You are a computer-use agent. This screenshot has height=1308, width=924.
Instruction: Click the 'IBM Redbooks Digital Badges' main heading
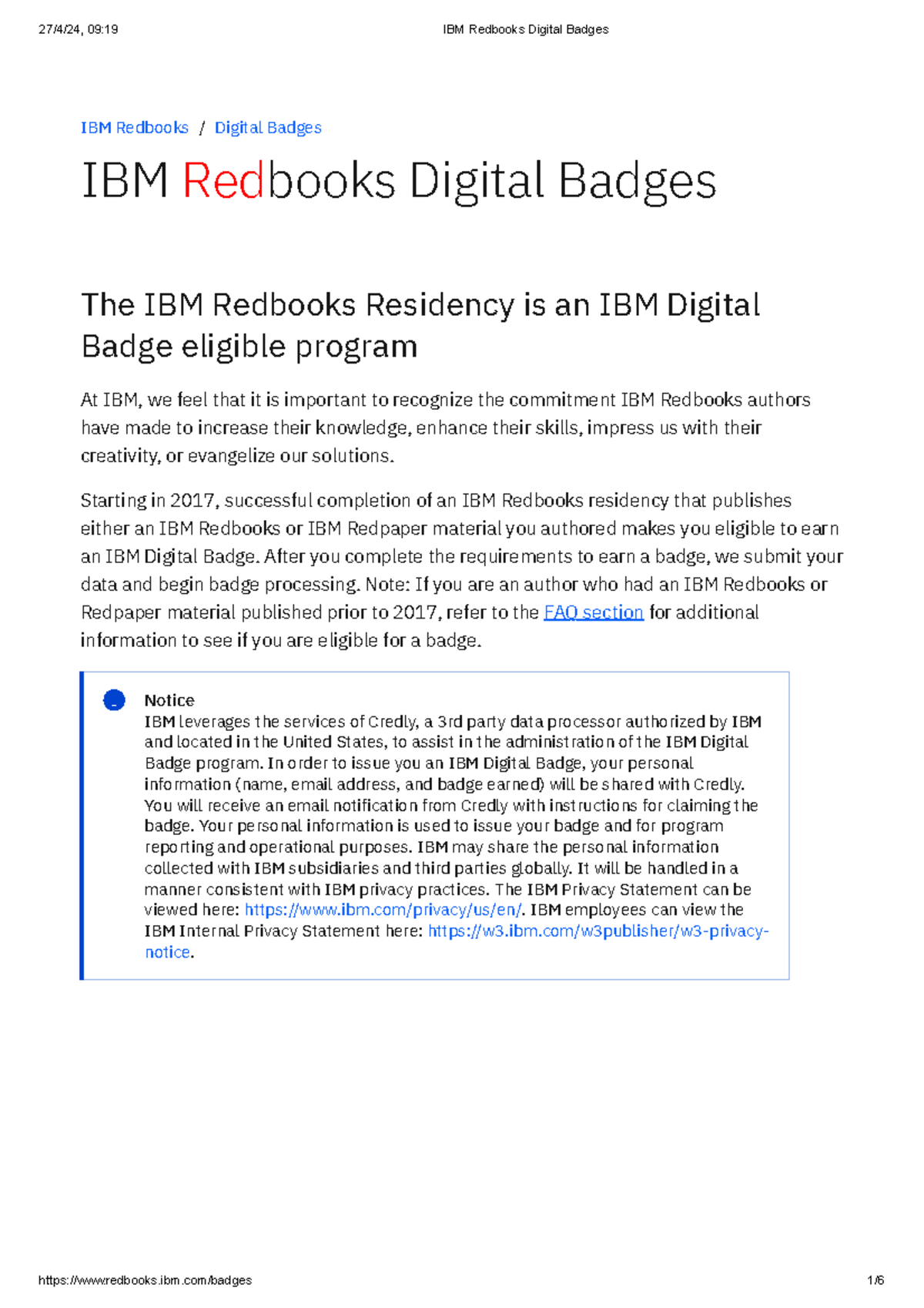(399, 182)
